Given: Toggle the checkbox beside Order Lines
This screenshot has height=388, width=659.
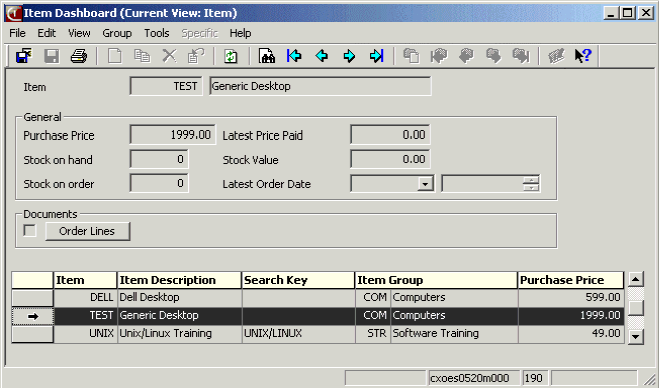Looking at the screenshot, I should tap(30, 230).
